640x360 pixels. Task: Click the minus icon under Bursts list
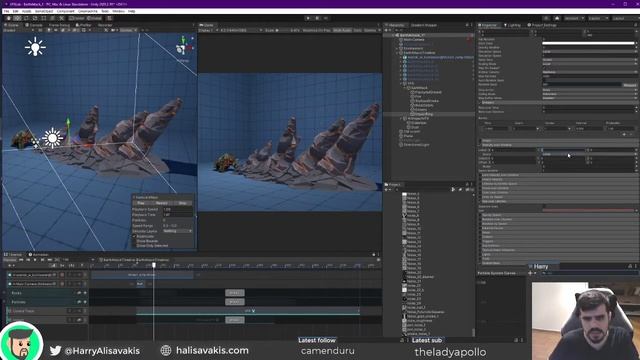pos(631,134)
